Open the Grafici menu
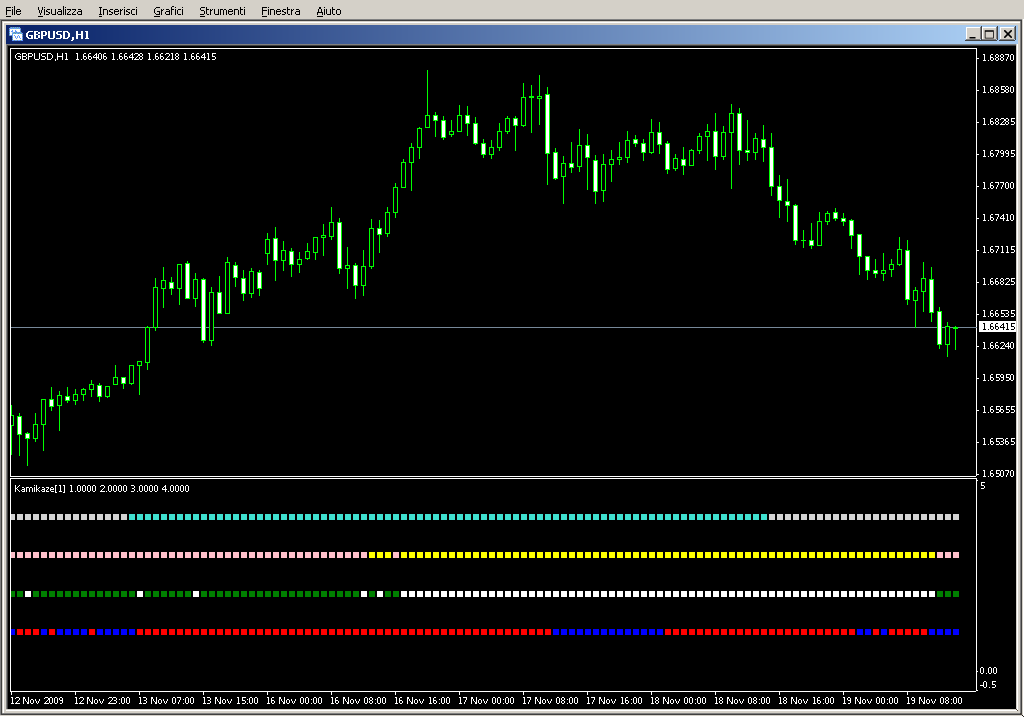 168,11
